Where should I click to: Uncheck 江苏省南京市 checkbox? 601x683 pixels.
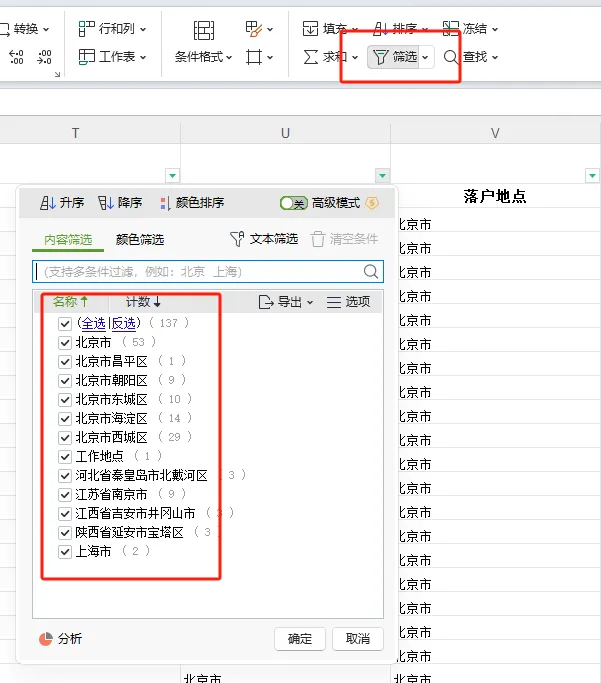[x=65, y=495]
